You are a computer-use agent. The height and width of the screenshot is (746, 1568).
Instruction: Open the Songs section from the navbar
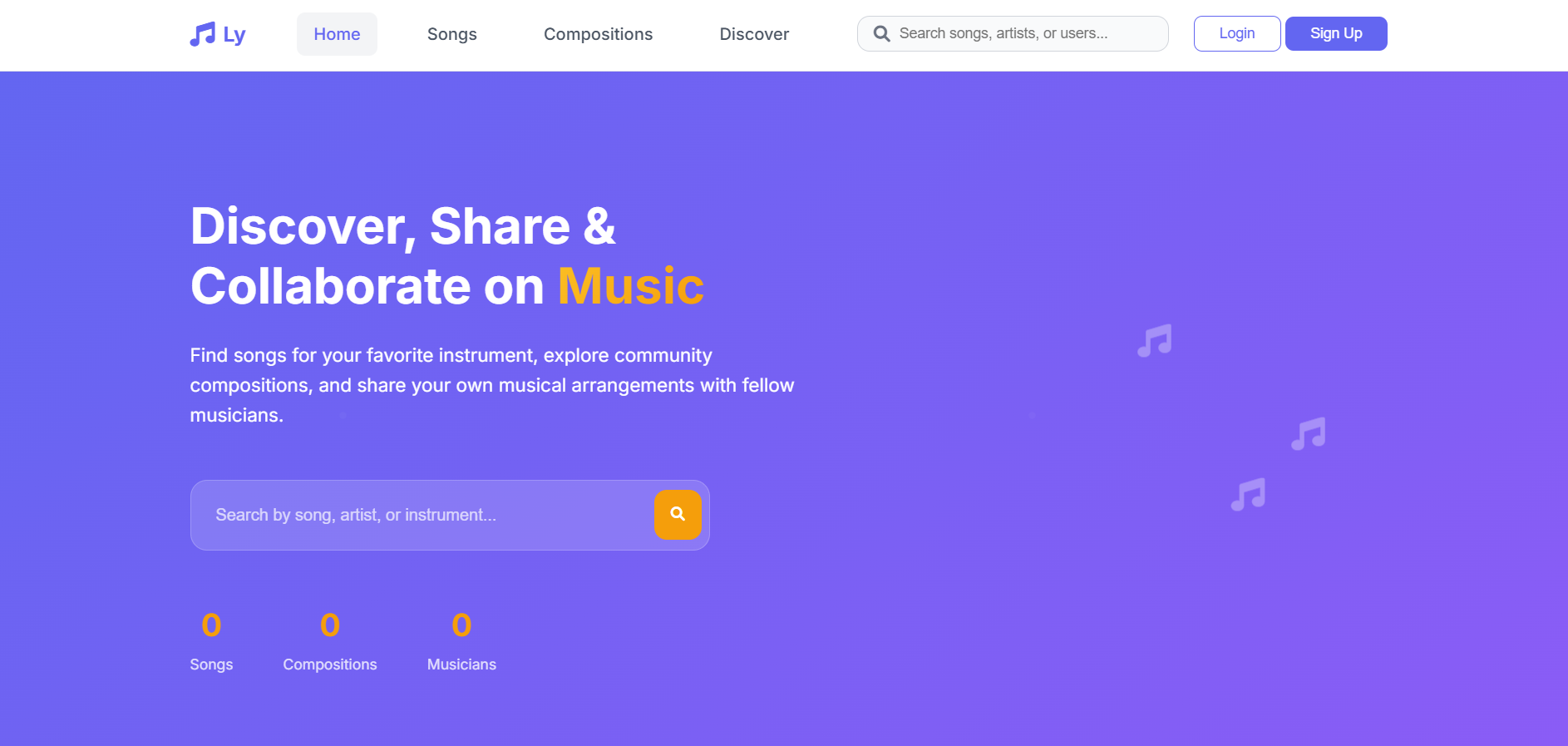coord(452,34)
